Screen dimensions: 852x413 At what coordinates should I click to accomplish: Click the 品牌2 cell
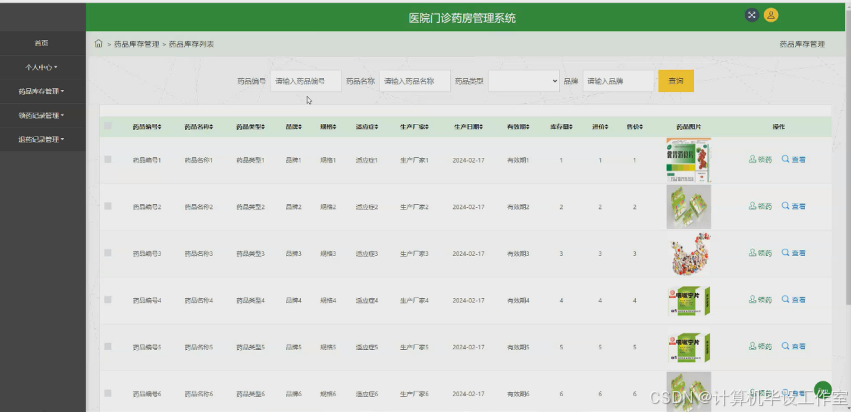(293, 206)
